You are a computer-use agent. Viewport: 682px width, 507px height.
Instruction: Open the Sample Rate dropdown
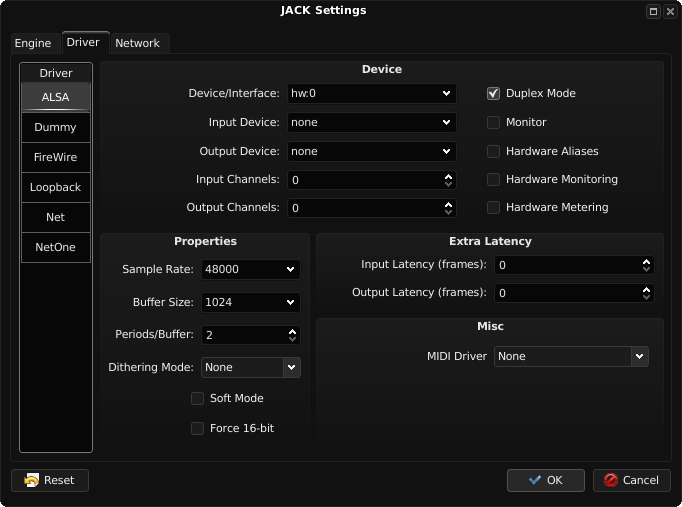coord(251,269)
